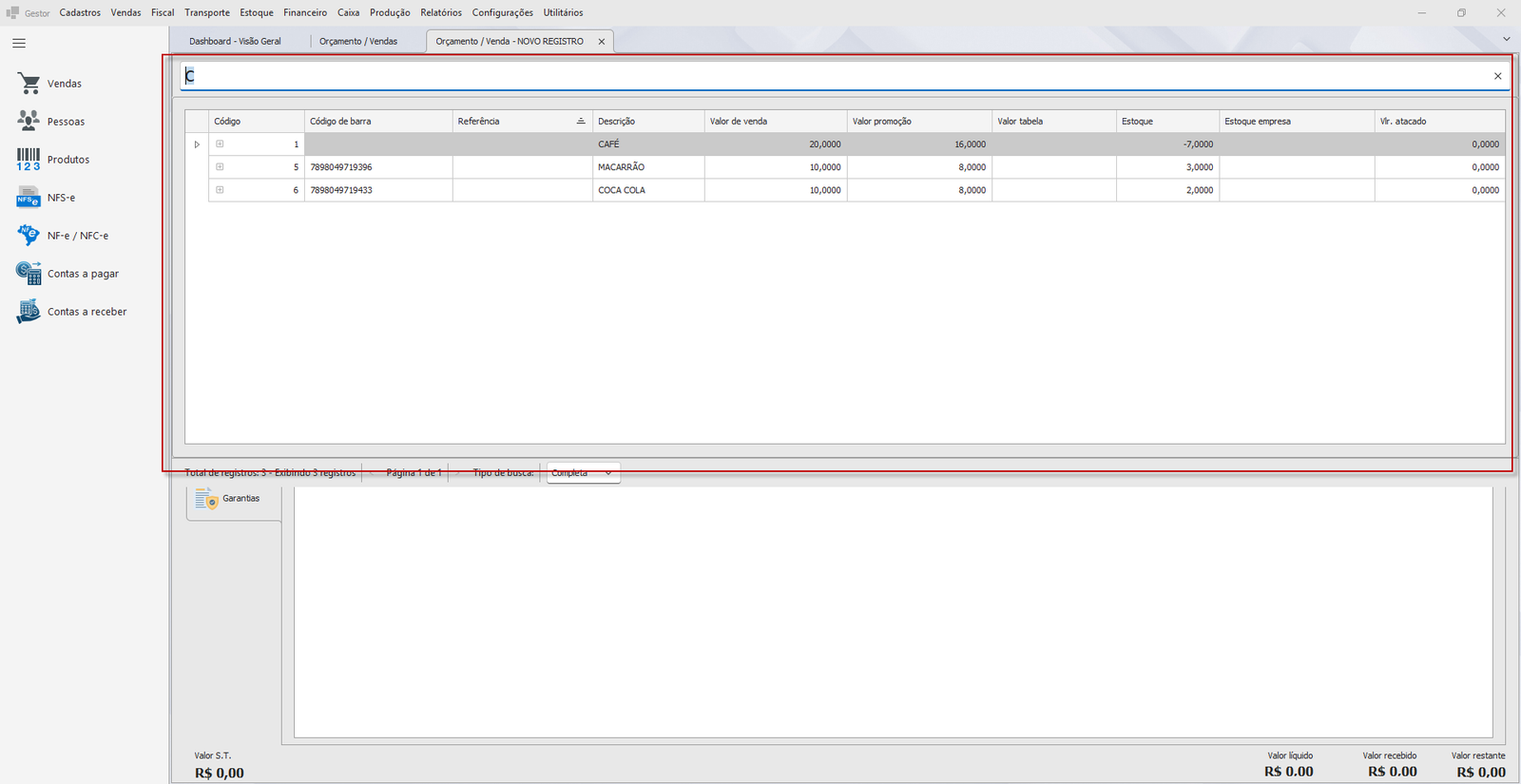Open the Utilitários menu
Screen dimensions: 1521x784
564,12
